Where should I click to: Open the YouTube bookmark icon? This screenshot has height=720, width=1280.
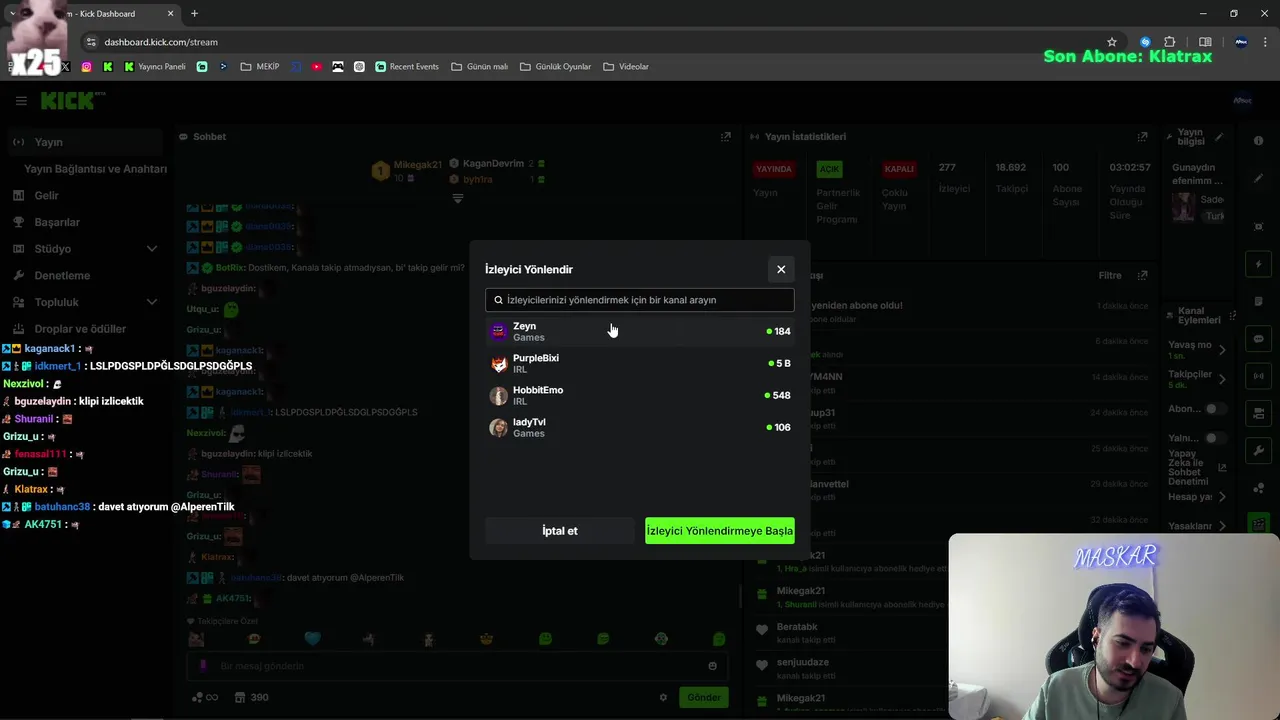[x=317, y=67]
